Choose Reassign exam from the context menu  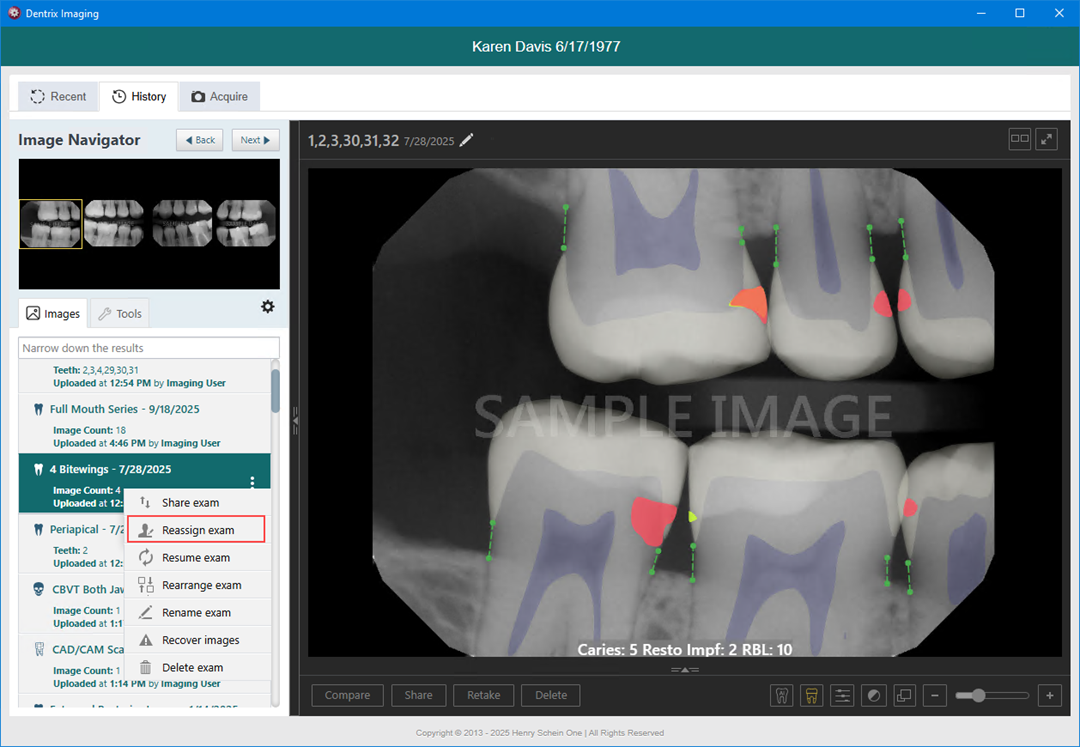(x=195, y=529)
